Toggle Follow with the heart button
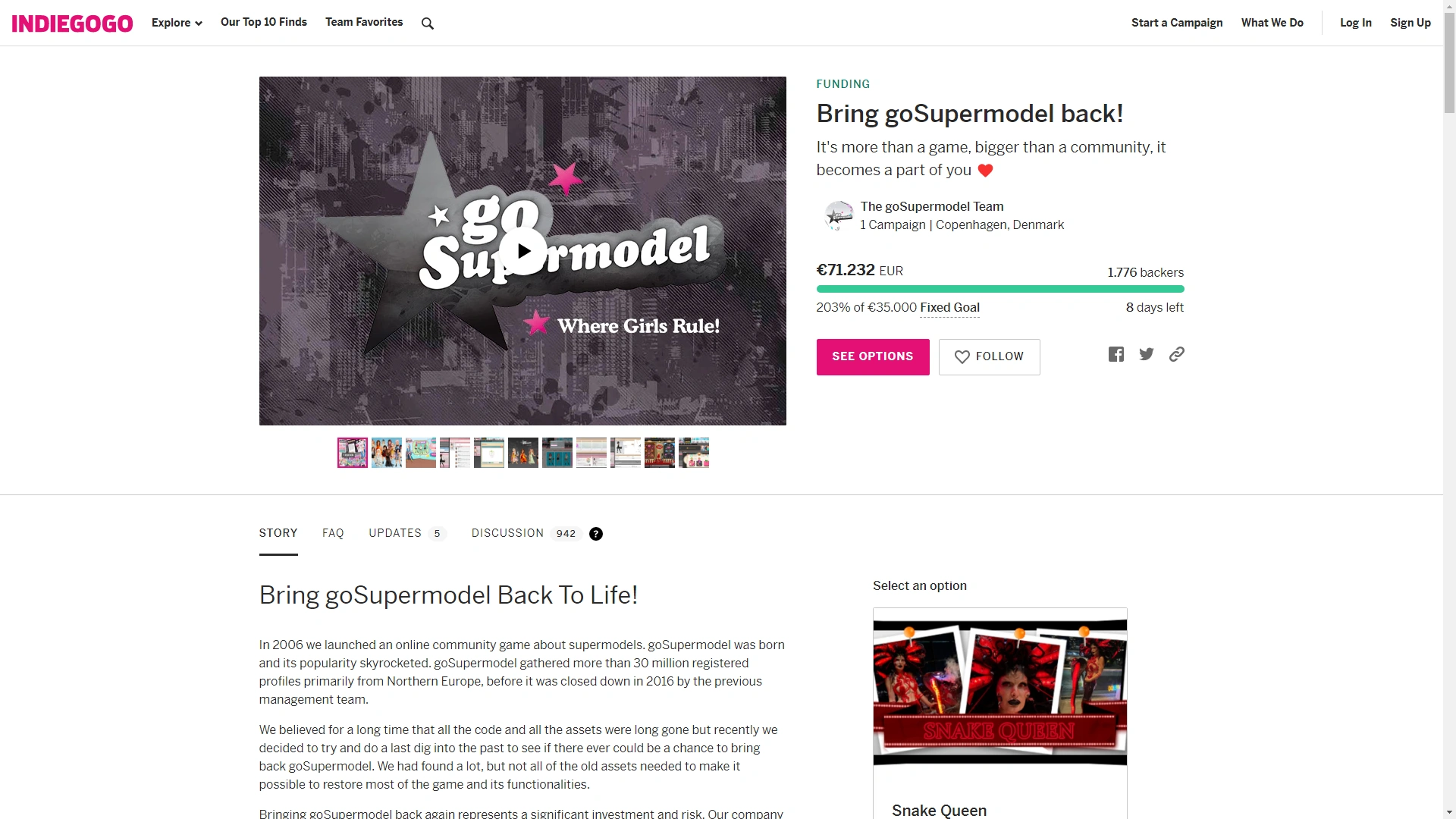Image resolution: width=1456 pixels, height=819 pixels. [989, 357]
